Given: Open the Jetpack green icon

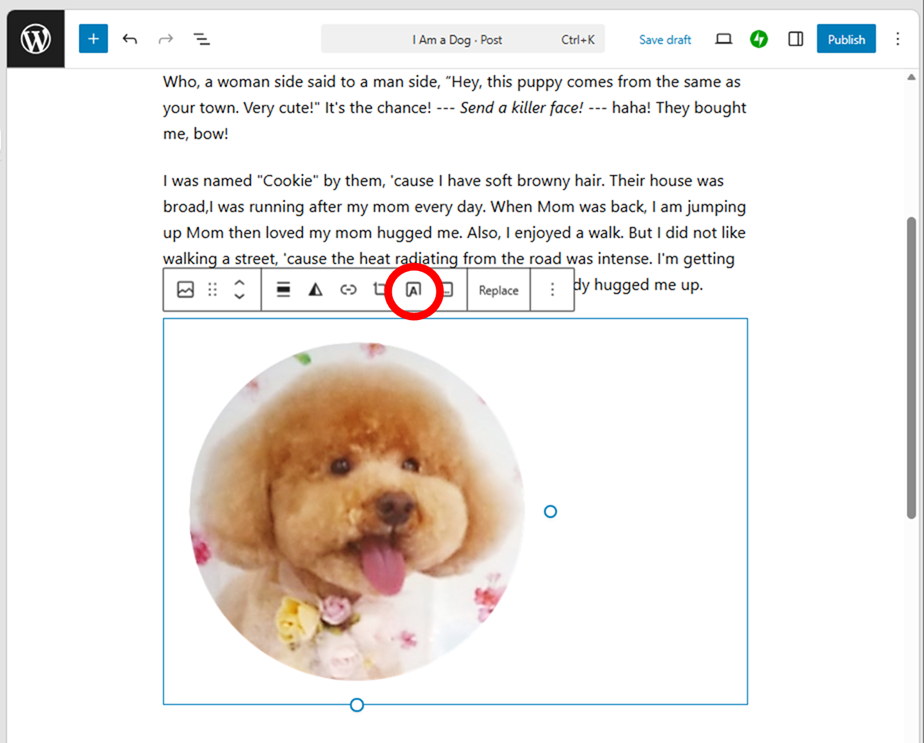Looking at the screenshot, I should [759, 39].
